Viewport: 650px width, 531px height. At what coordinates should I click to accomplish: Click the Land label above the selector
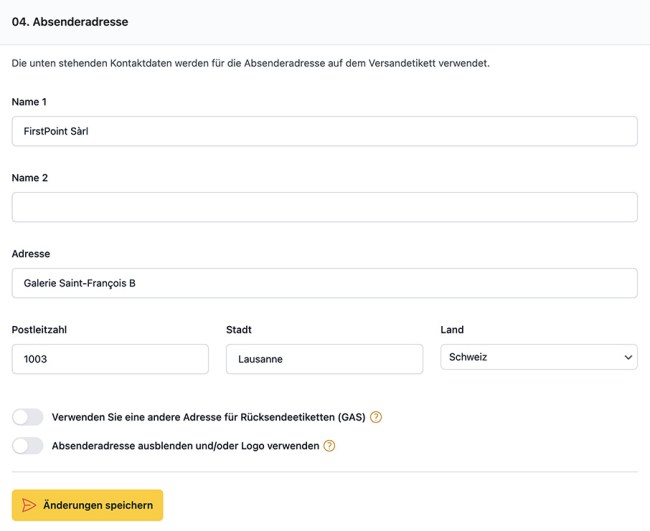point(452,330)
